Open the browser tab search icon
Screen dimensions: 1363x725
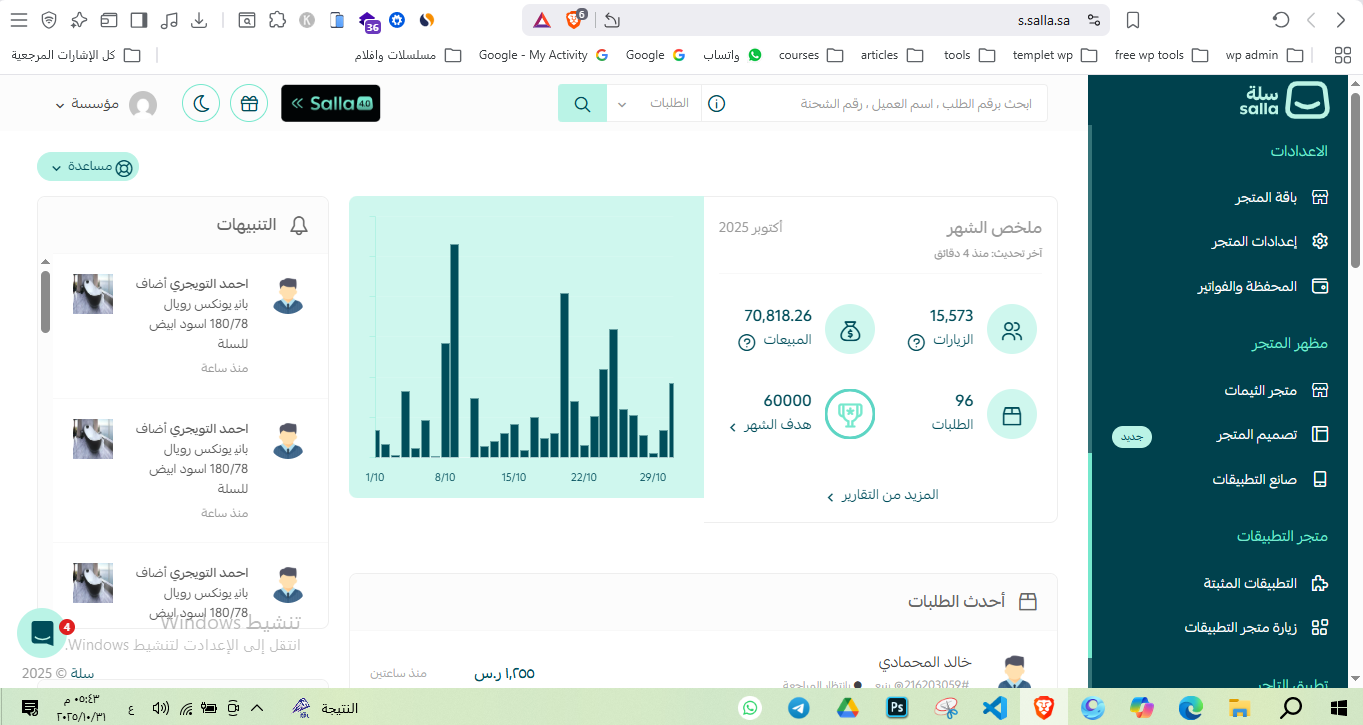click(x=247, y=20)
